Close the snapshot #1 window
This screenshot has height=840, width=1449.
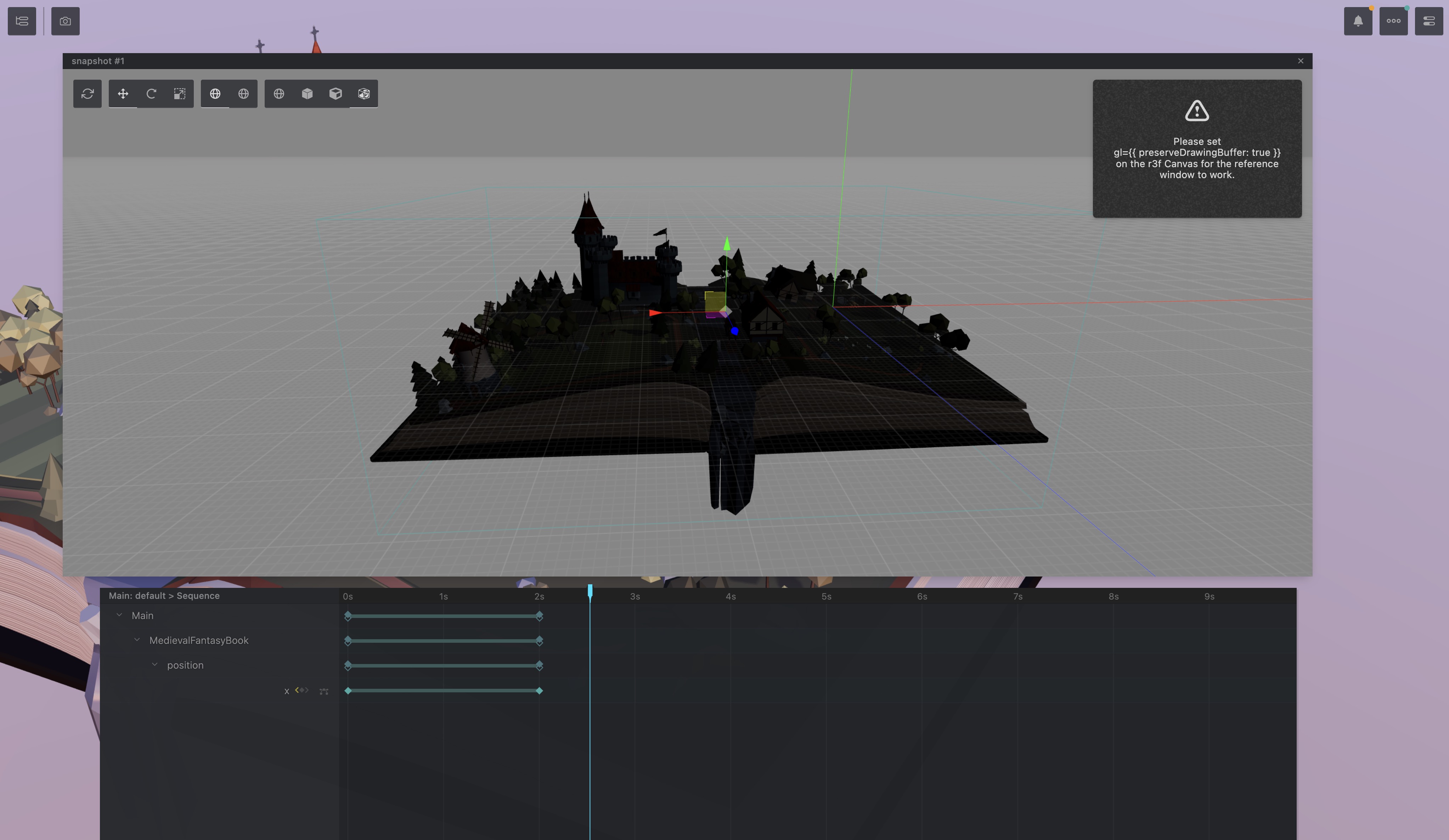click(x=1301, y=61)
